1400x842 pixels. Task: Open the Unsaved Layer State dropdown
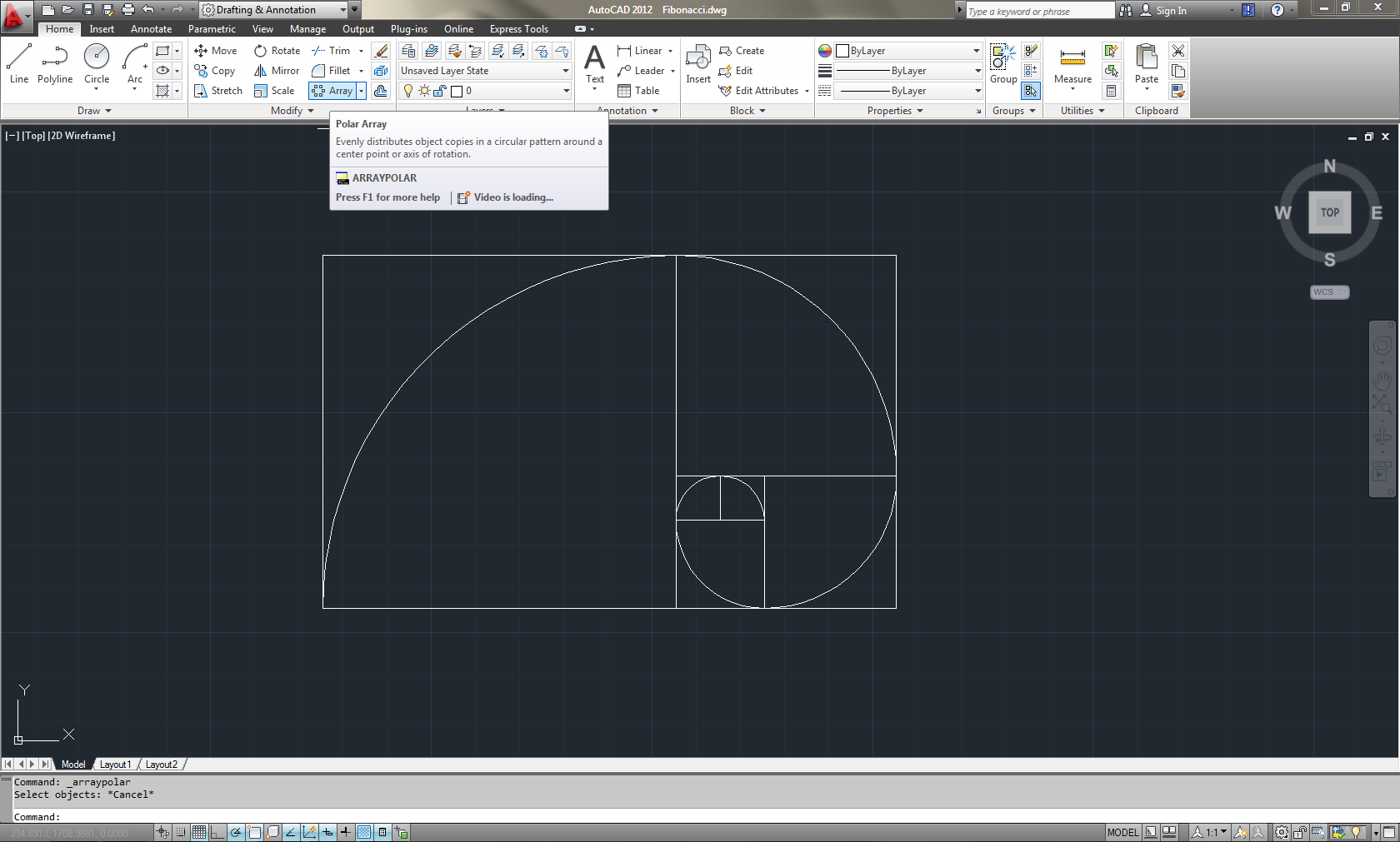(485, 71)
